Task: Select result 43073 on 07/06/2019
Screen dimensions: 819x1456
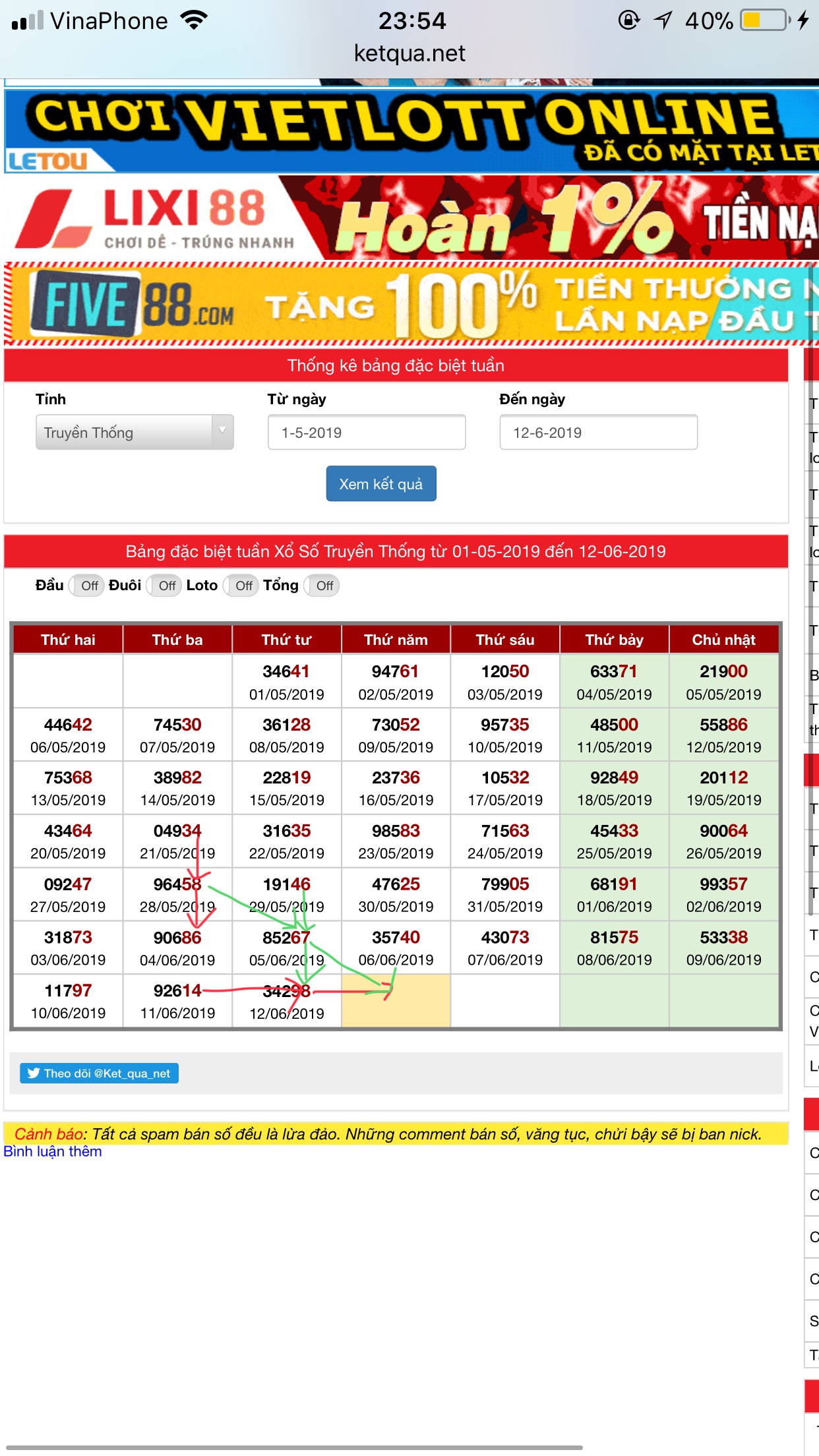Action: [505, 948]
